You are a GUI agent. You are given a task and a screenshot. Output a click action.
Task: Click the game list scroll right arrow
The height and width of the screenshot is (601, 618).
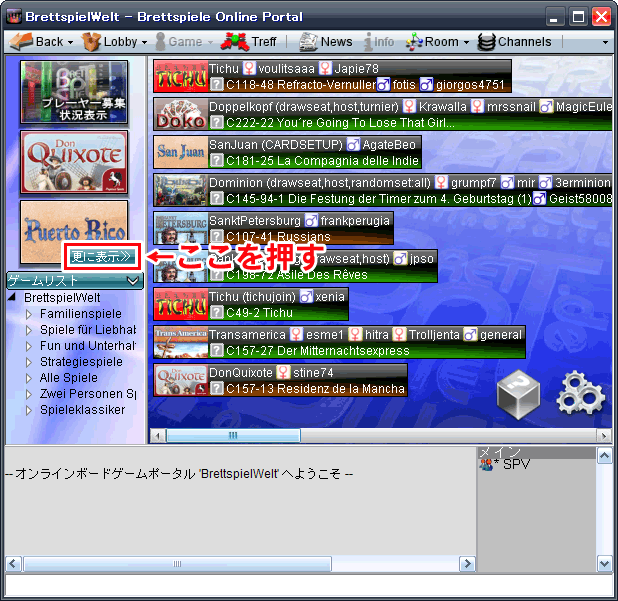604,436
